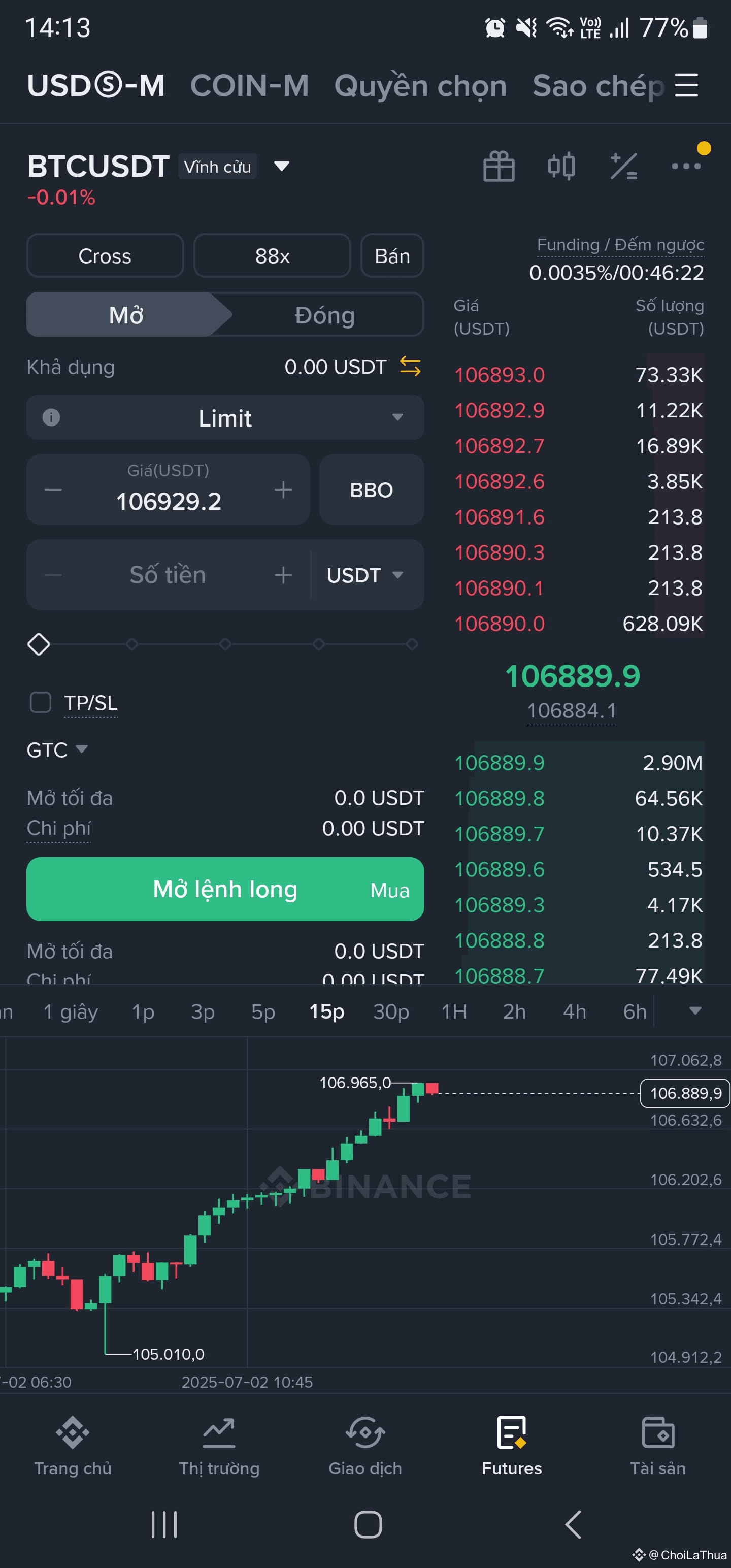The width and height of the screenshot is (731, 1568).
Task: Decrease the price with minus icon
Action: point(53,490)
